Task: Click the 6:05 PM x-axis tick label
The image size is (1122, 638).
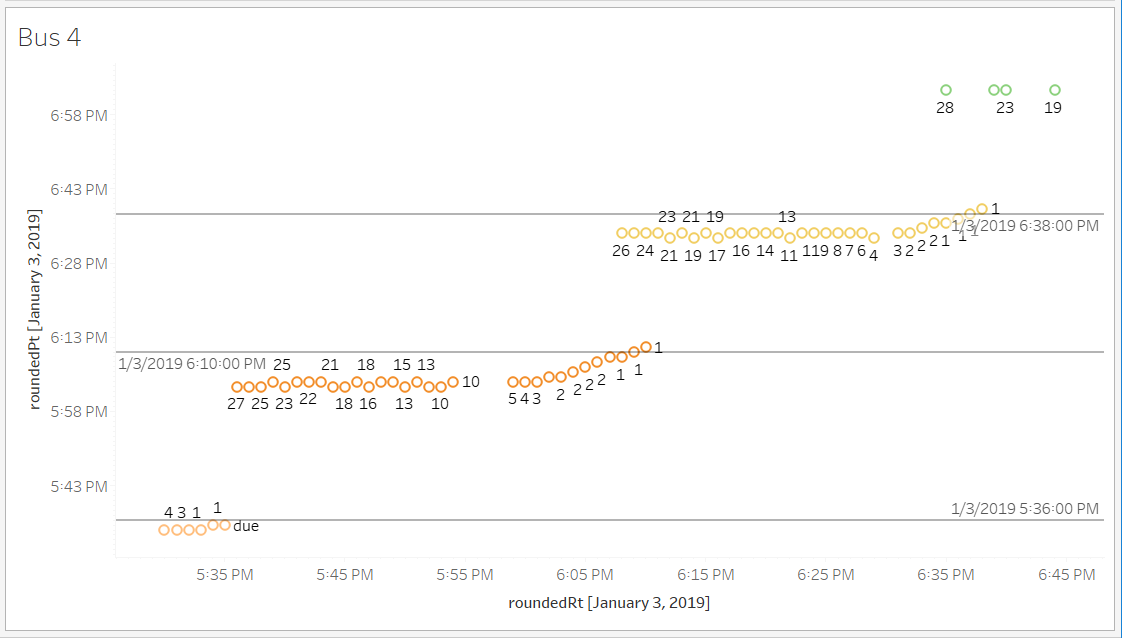Action: click(x=585, y=575)
